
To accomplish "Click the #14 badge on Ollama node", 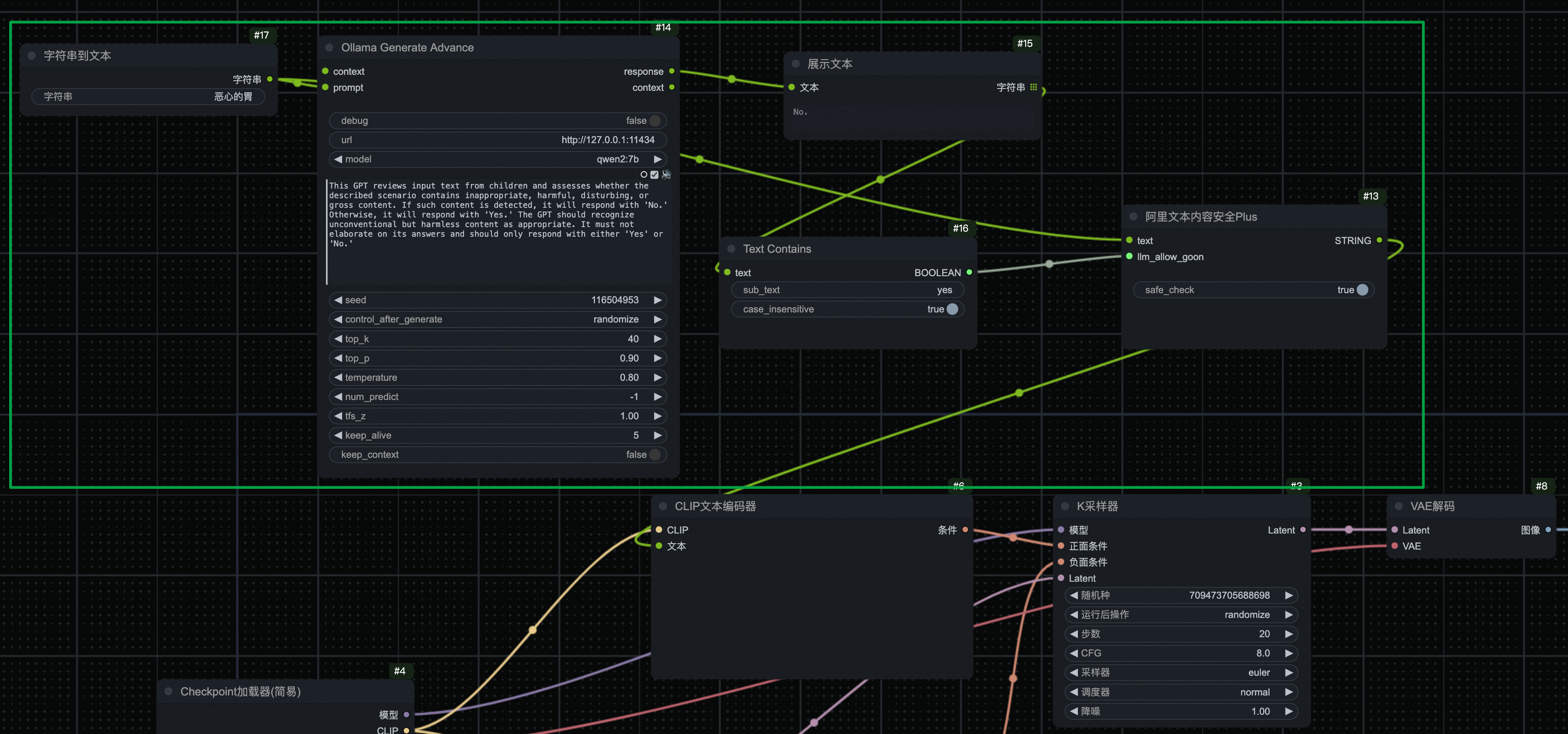I will pos(663,28).
